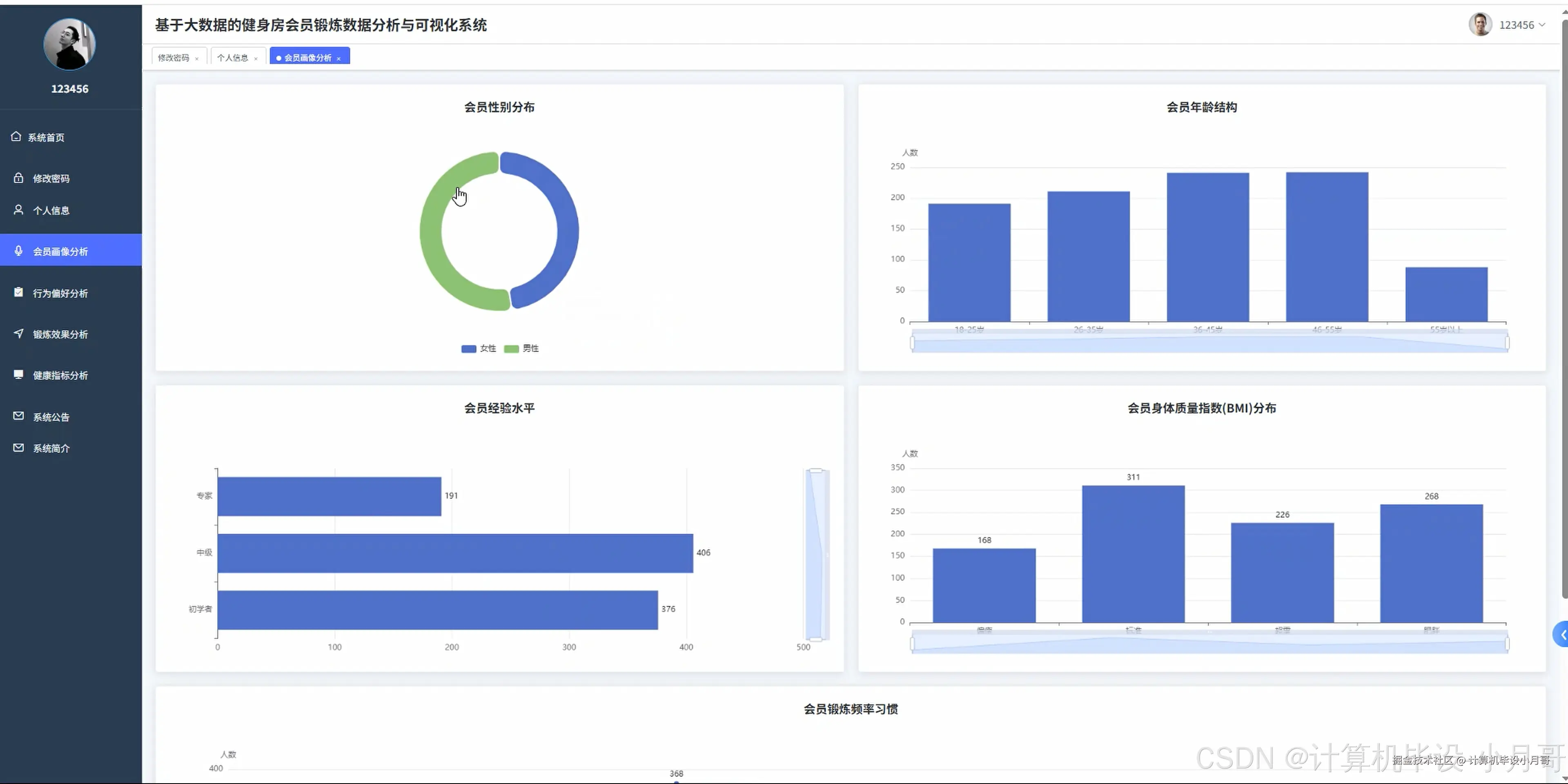Click the monitor icon for 健康指标分析

[x=19, y=375]
